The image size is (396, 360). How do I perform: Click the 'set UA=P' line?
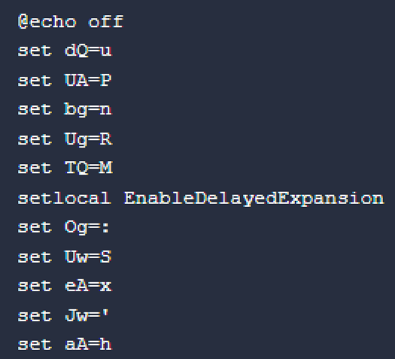coord(65,80)
